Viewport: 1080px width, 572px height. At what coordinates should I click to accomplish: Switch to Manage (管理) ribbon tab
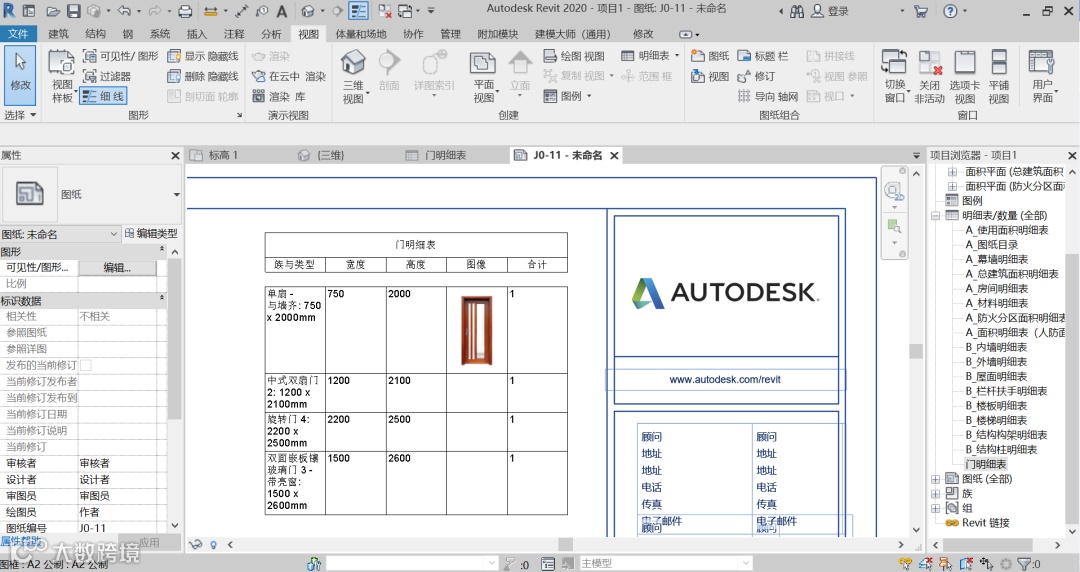(x=450, y=34)
